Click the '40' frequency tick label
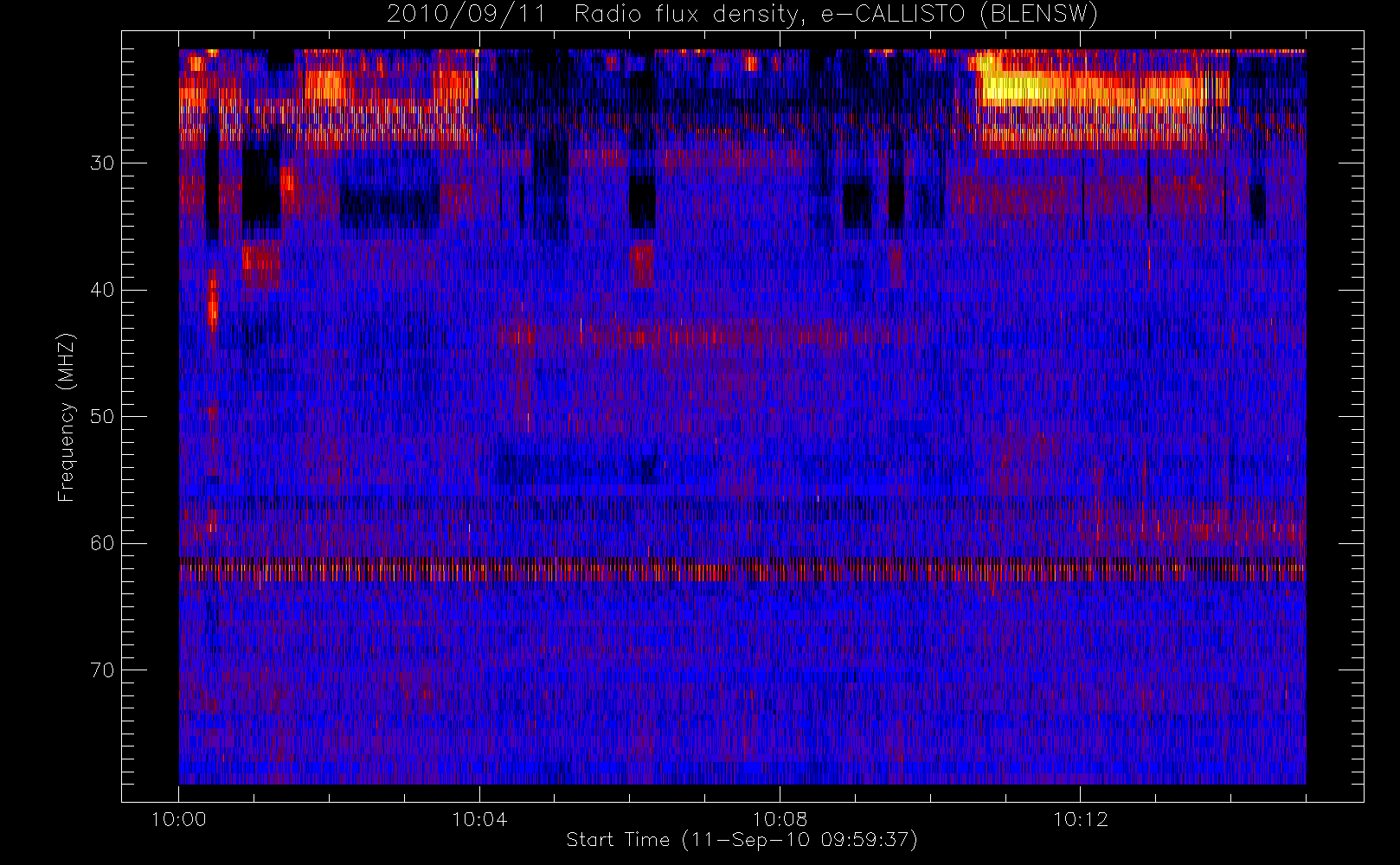1400x865 pixels. coord(102,290)
